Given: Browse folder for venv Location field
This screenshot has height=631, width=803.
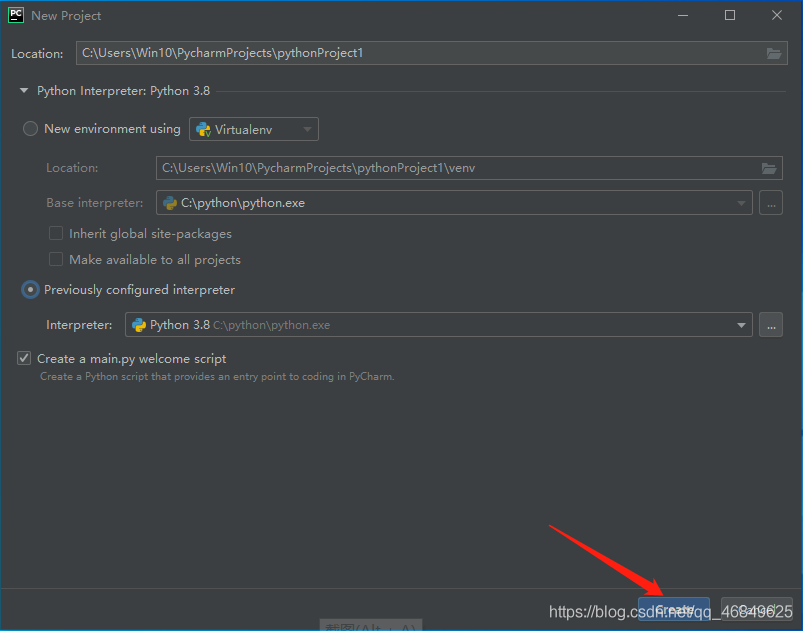Looking at the screenshot, I should [x=769, y=168].
